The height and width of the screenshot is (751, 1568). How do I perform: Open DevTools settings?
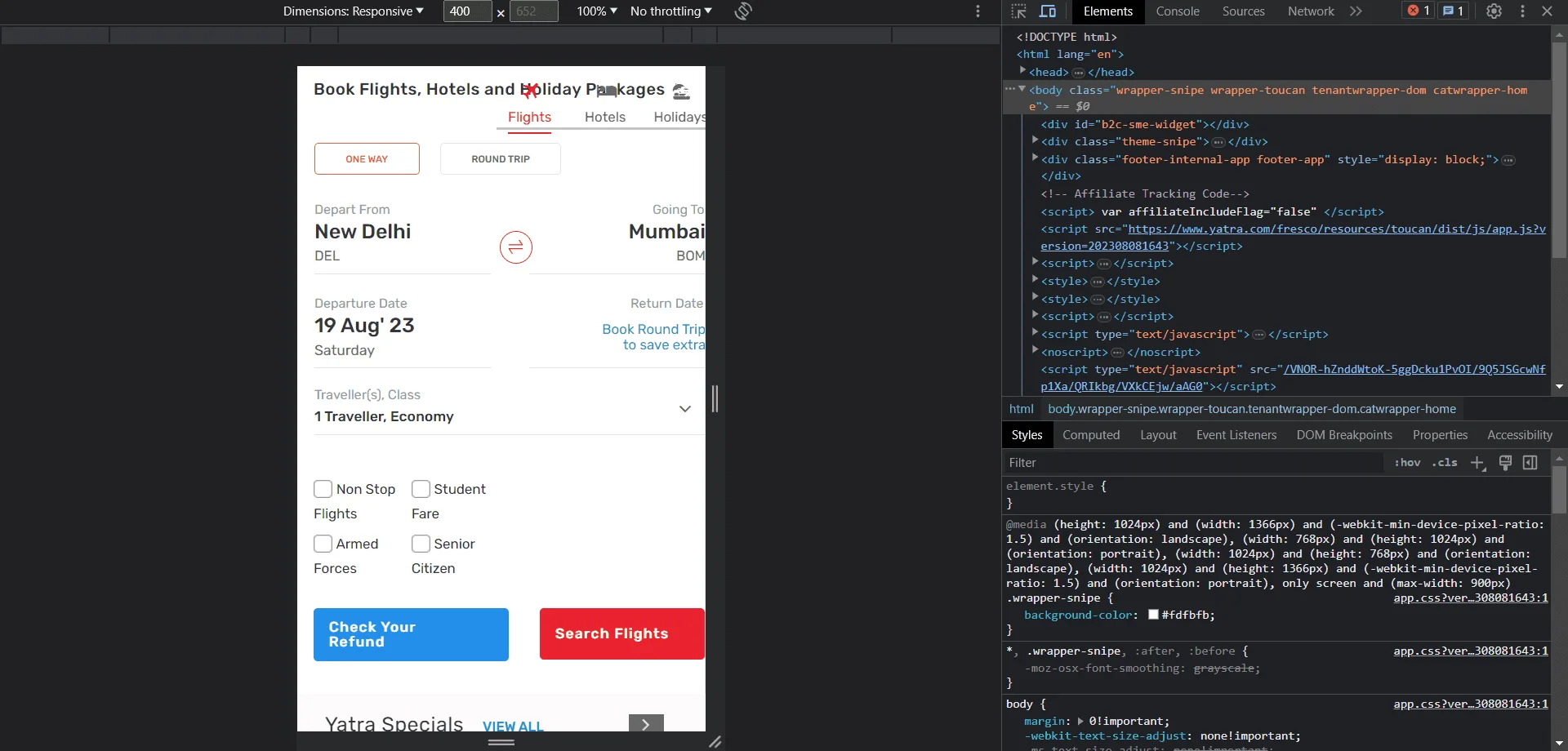point(1495,11)
